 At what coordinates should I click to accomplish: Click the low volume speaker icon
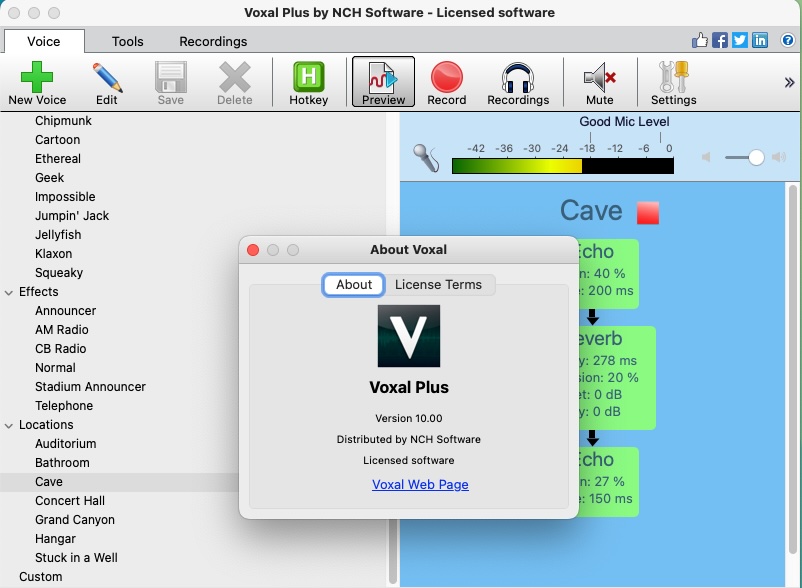[706, 157]
